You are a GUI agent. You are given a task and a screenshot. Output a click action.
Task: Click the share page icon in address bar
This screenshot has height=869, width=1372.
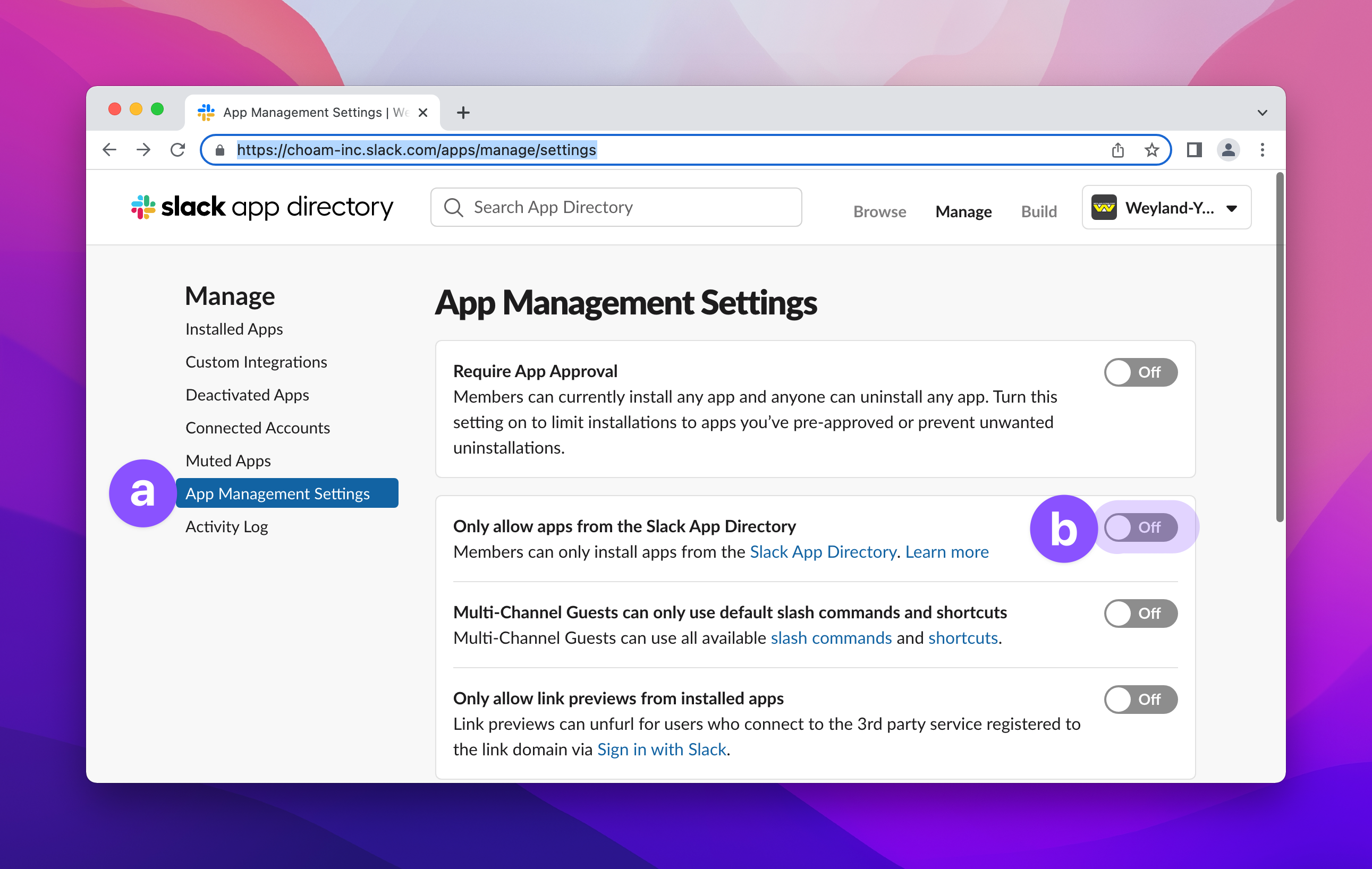tap(1117, 150)
